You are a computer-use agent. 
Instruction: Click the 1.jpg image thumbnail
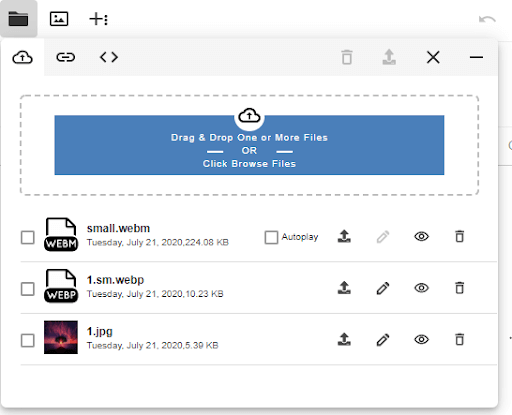tap(61, 337)
